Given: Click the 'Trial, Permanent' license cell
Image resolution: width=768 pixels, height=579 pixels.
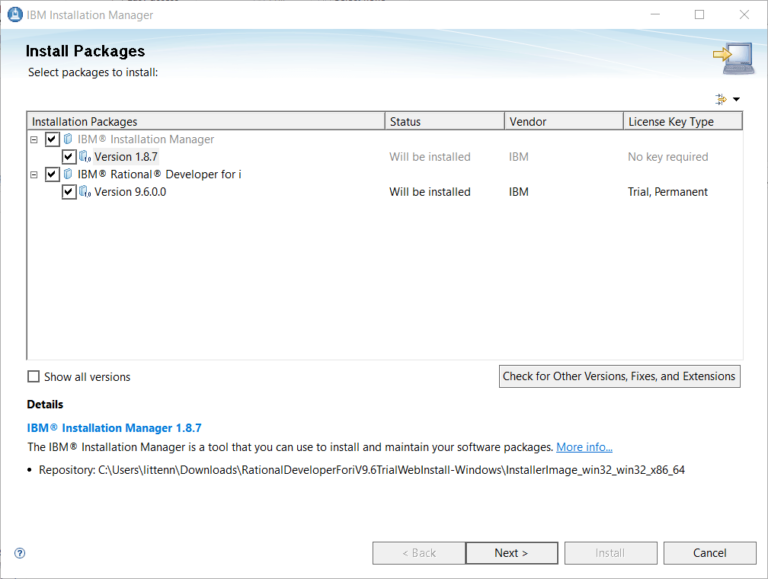Looking at the screenshot, I should coord(668,192).
